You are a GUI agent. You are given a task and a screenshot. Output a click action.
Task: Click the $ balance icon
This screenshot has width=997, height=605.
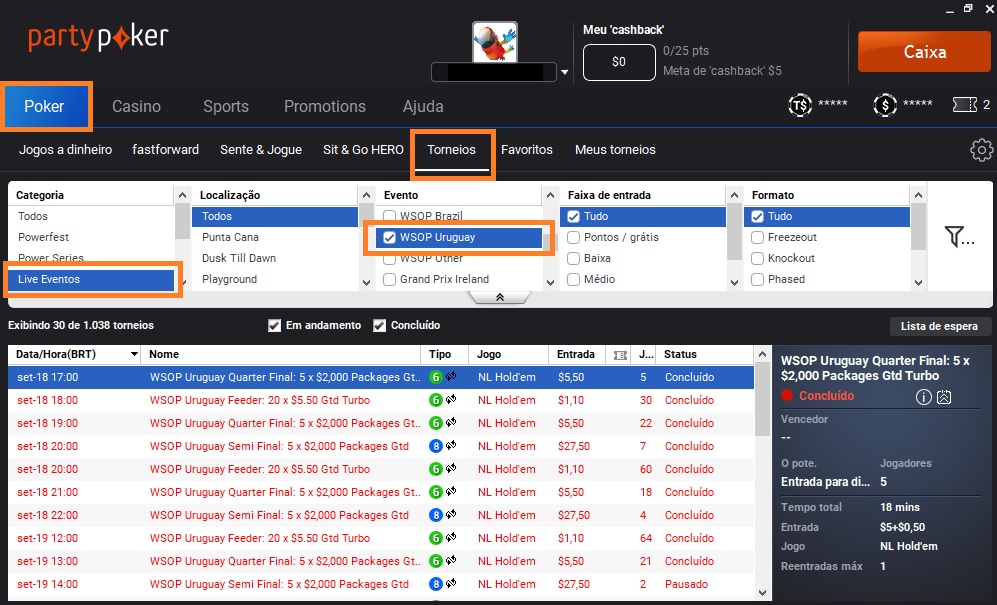pyautogui.click(x=885, y=105)
